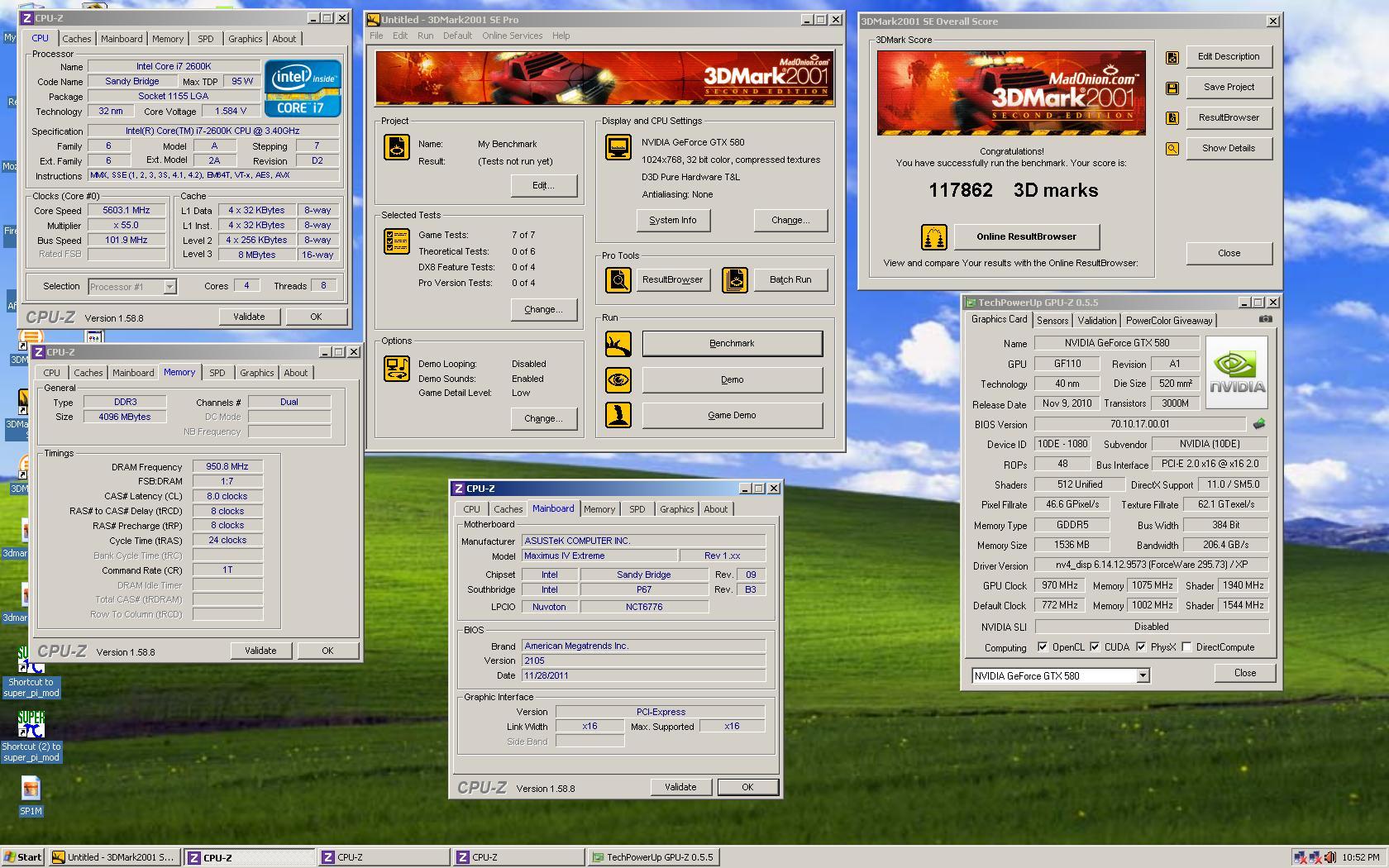The width and height of the screenshot is (1389, 868).
Task: Switch to PowerColor Giveaway tab in GPU-Z
Action: (x=1169, y=321)
